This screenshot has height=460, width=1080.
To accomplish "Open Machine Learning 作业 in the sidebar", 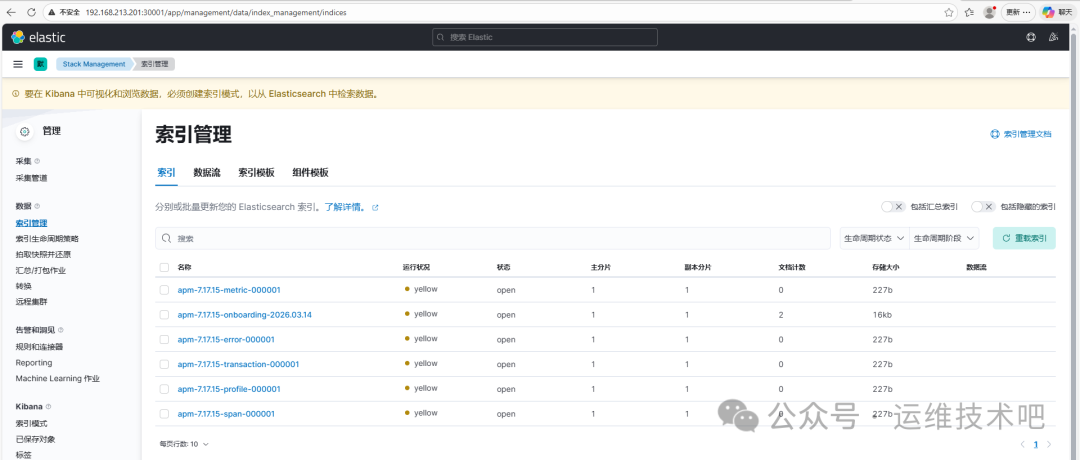I will (58, 379).
